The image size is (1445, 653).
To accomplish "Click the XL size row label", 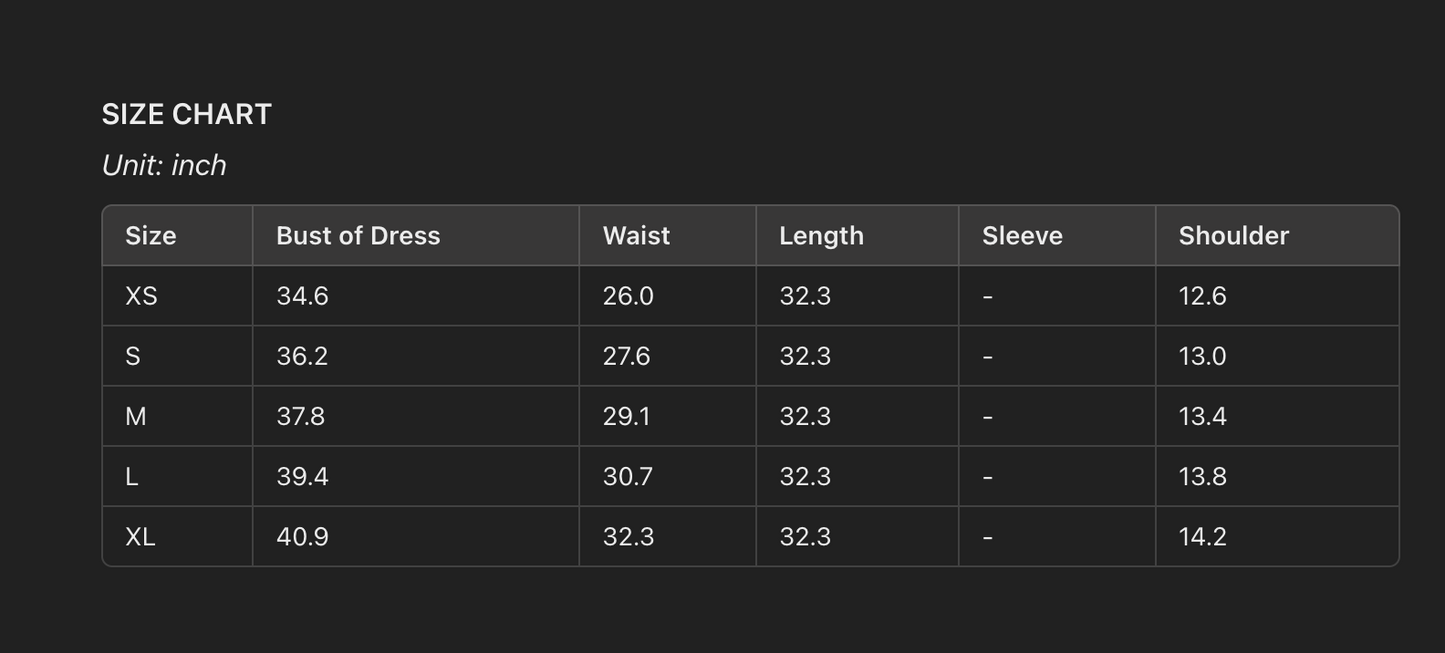I will coord(140,537).
